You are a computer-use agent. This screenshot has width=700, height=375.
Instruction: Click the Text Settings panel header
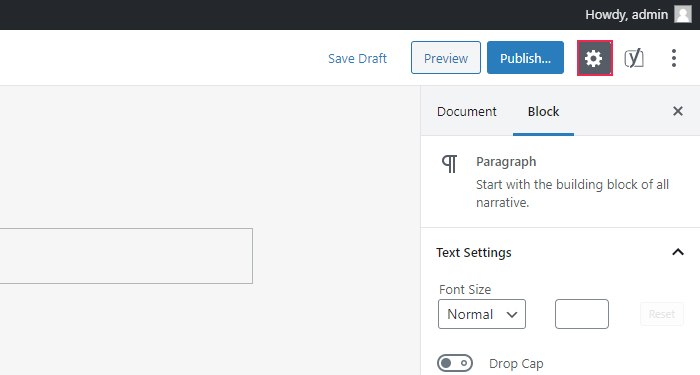tap(560, 253)
